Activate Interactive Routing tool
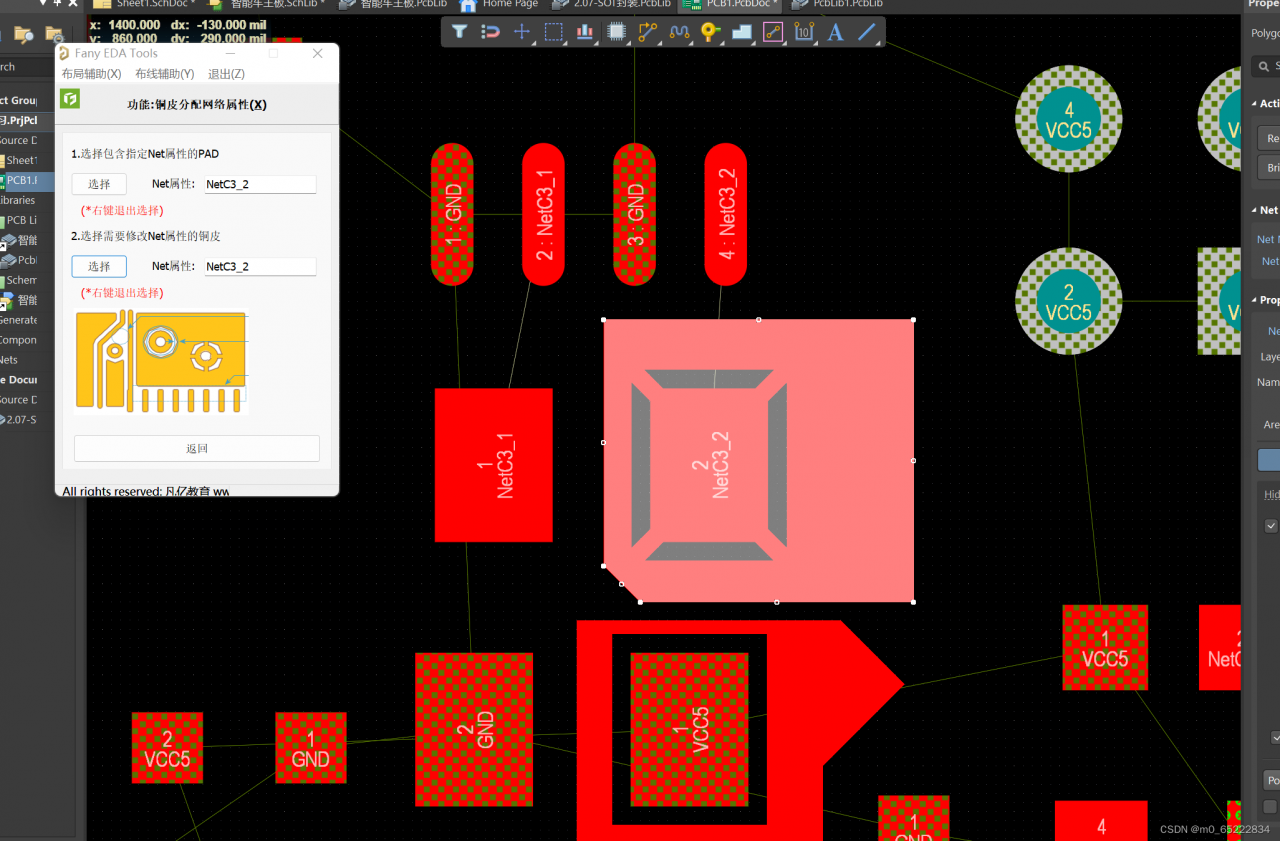1280x841 pixels. pos(647,32)
